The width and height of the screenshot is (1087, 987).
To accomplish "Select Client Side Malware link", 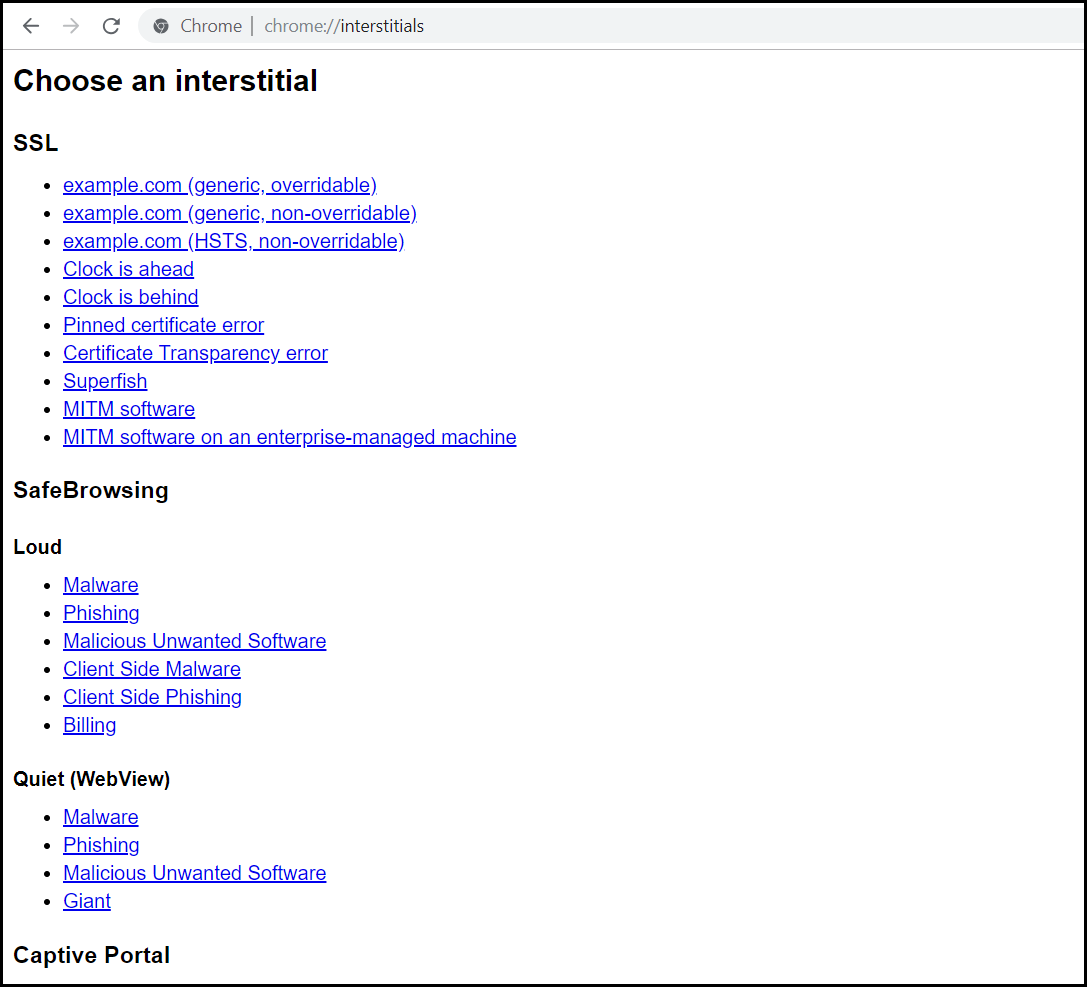I will tap(151, 669).
